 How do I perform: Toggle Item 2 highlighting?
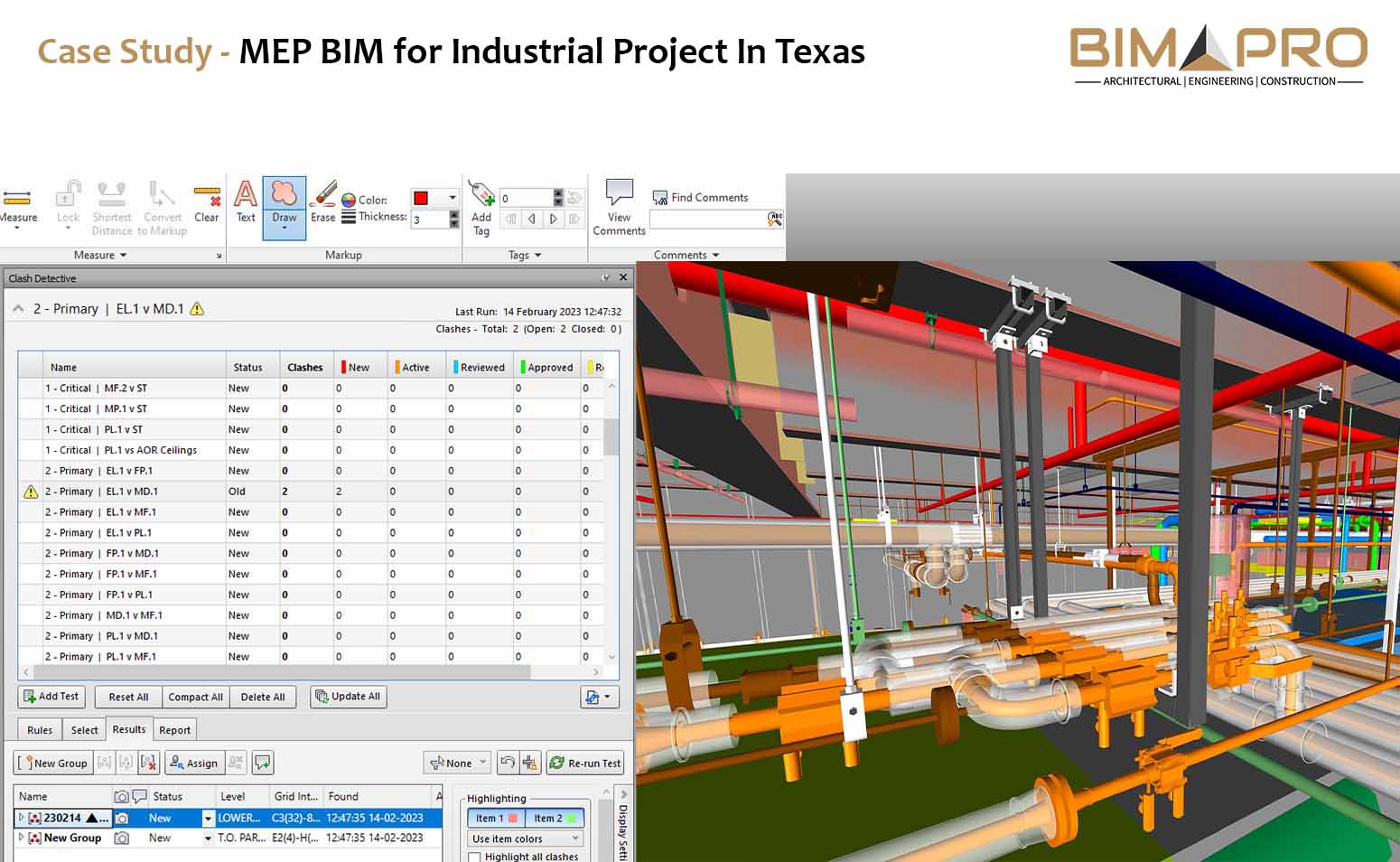[x=551, y=817]
